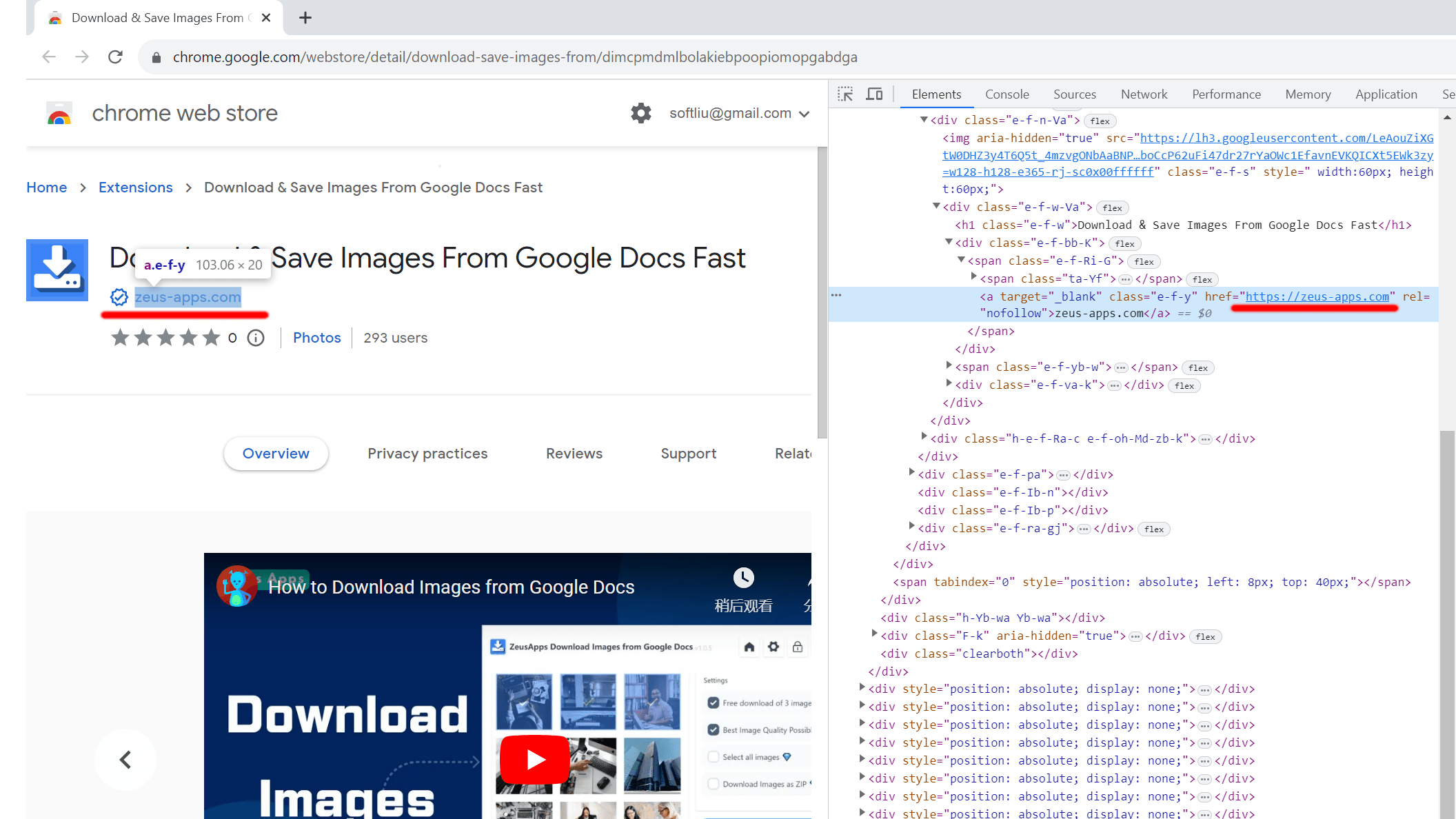
Task: Click the browser back arrow
Action: (x=49, y=57)
